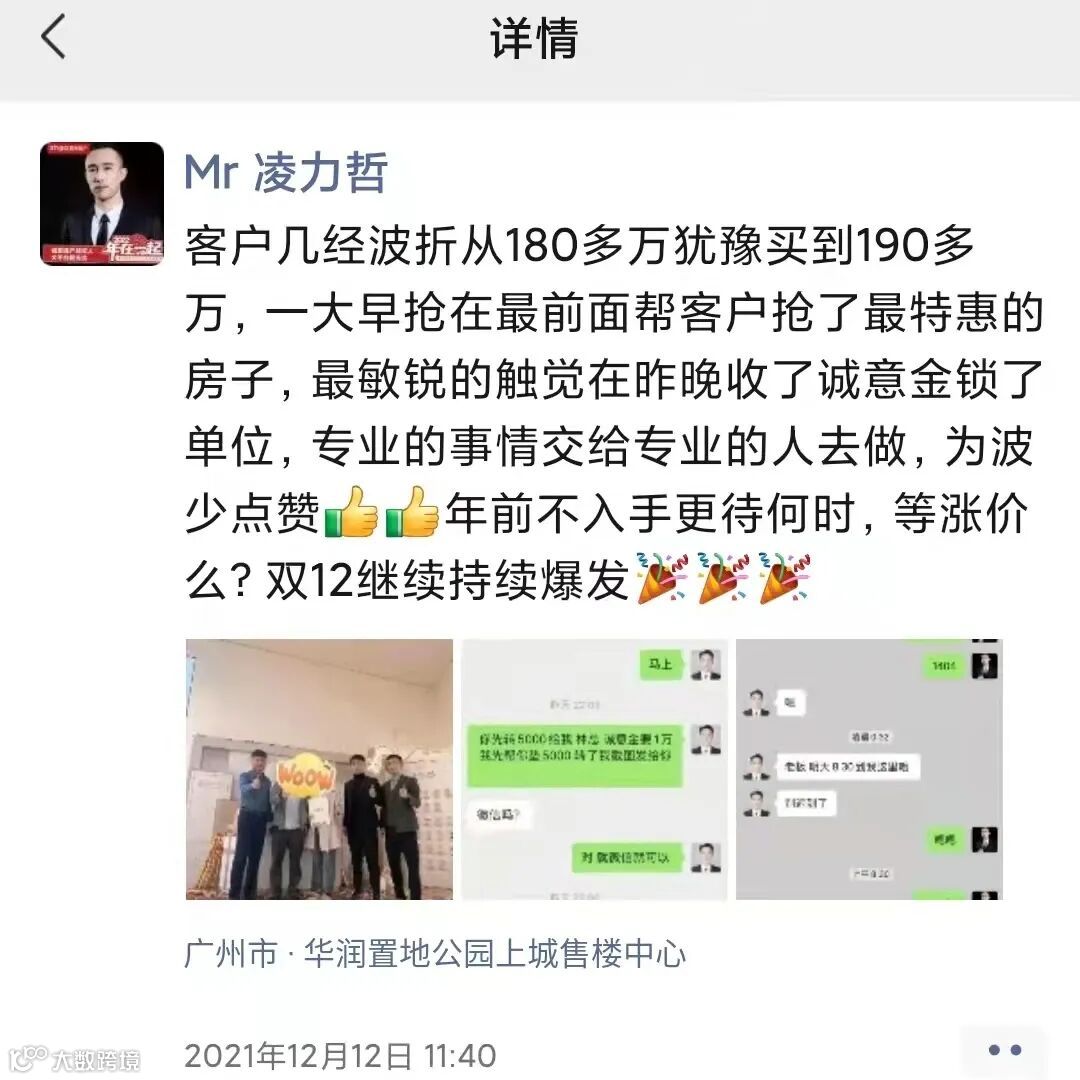Click the 大数跨境 watermark logo
Image resolution: width=1080 pixels, height=1080 pixels.
75,1059
